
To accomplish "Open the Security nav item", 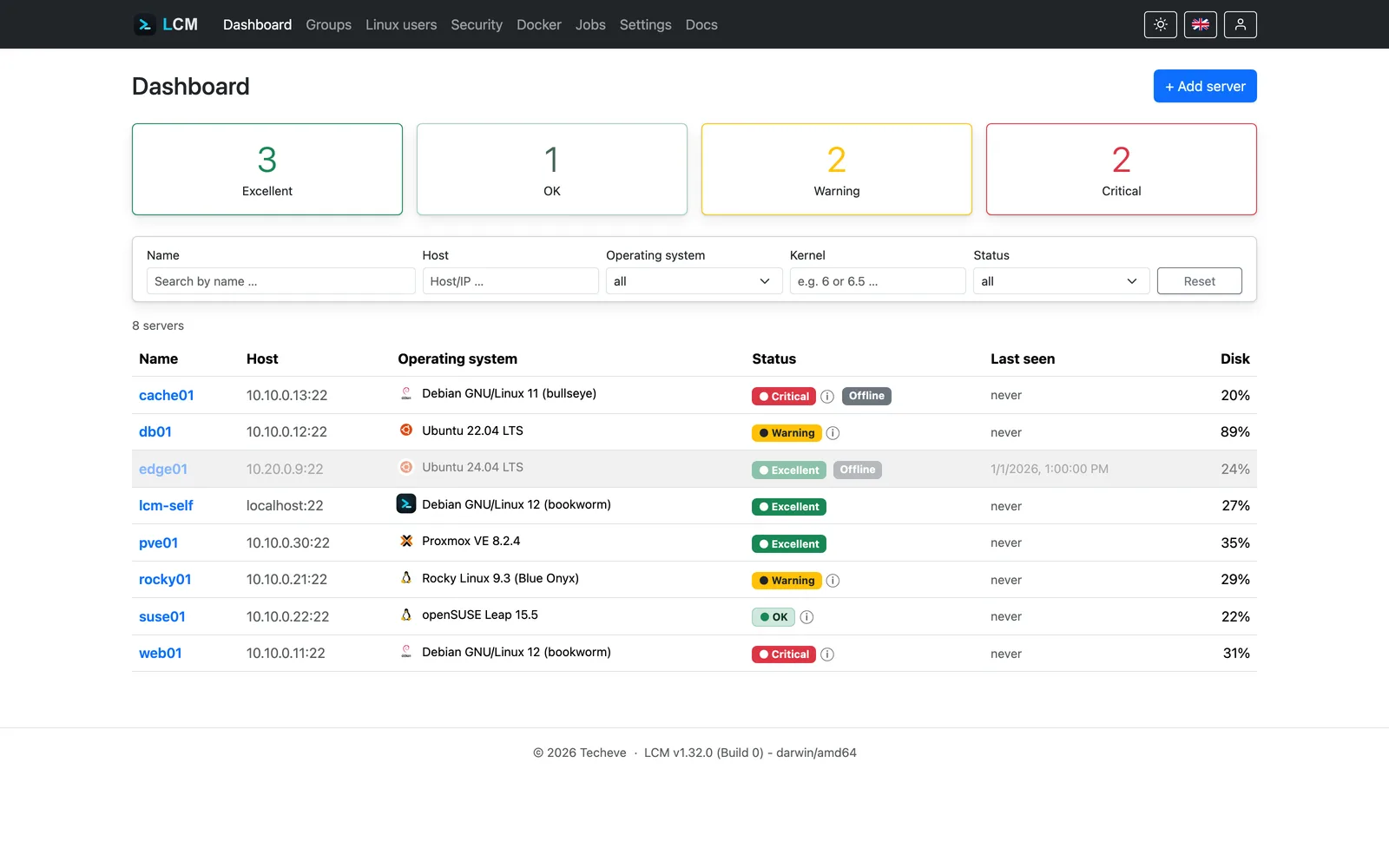I will pos(477,24).
